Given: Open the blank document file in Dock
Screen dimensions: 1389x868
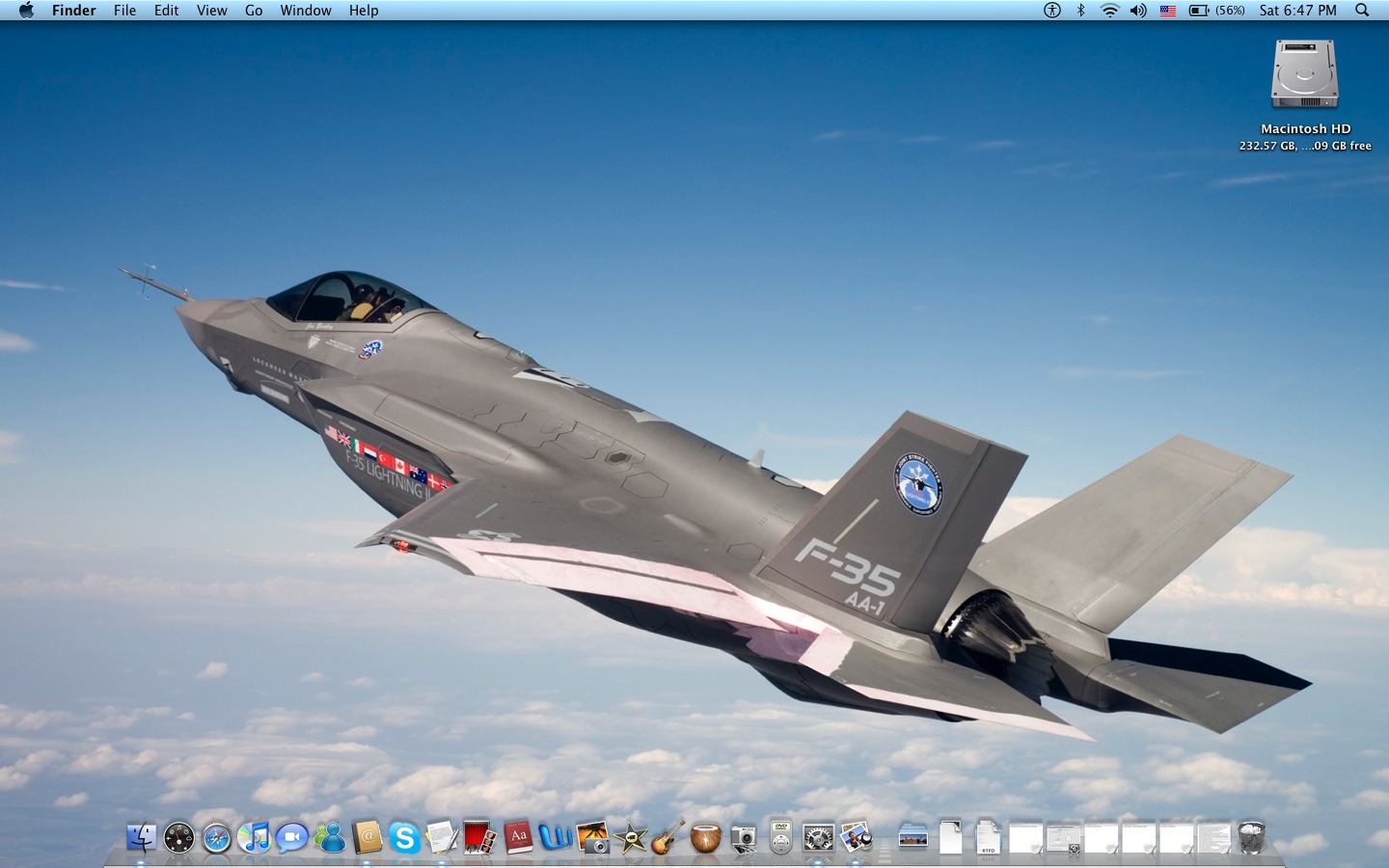Looking at the screenshot, I should [950, 837].
